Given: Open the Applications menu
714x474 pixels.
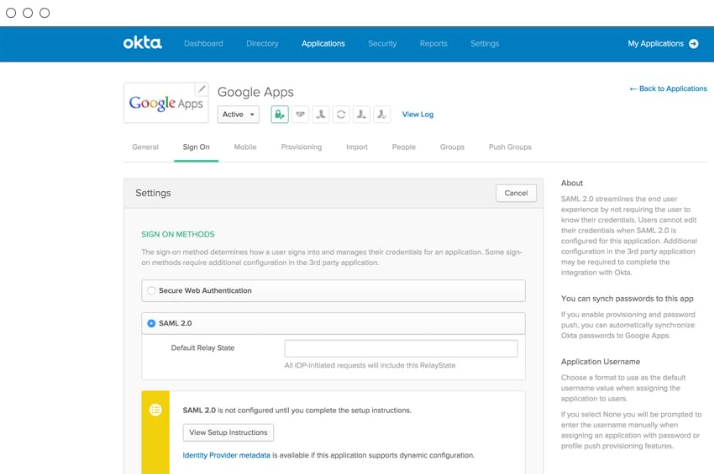Looking at the screenshot, I should [x=323, y=44].
